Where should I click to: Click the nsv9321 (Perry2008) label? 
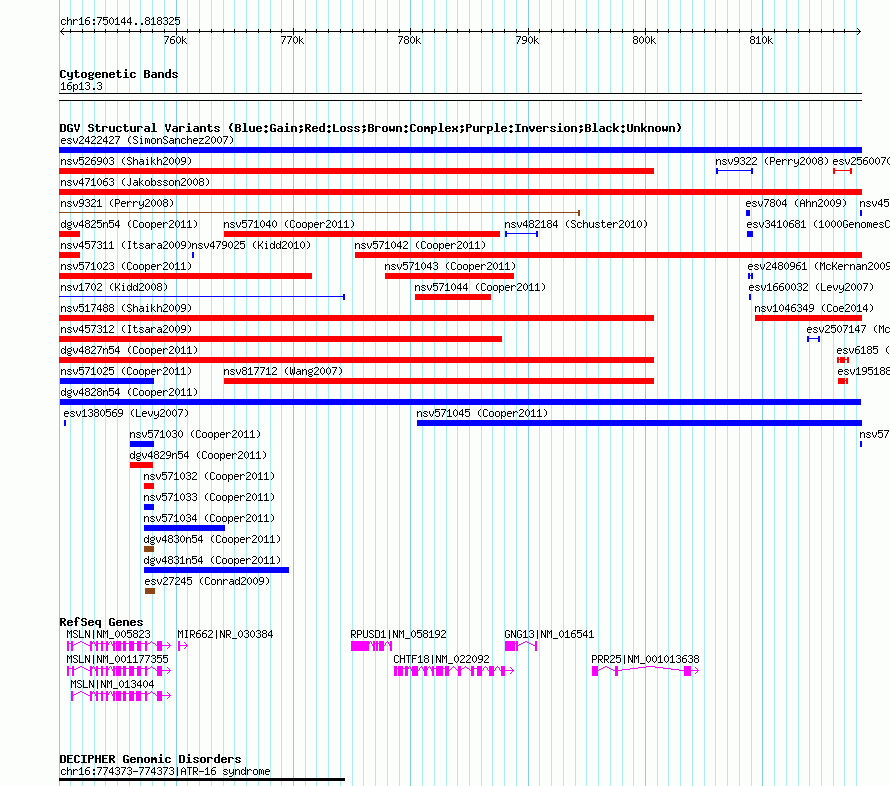(x=117, y=203)
